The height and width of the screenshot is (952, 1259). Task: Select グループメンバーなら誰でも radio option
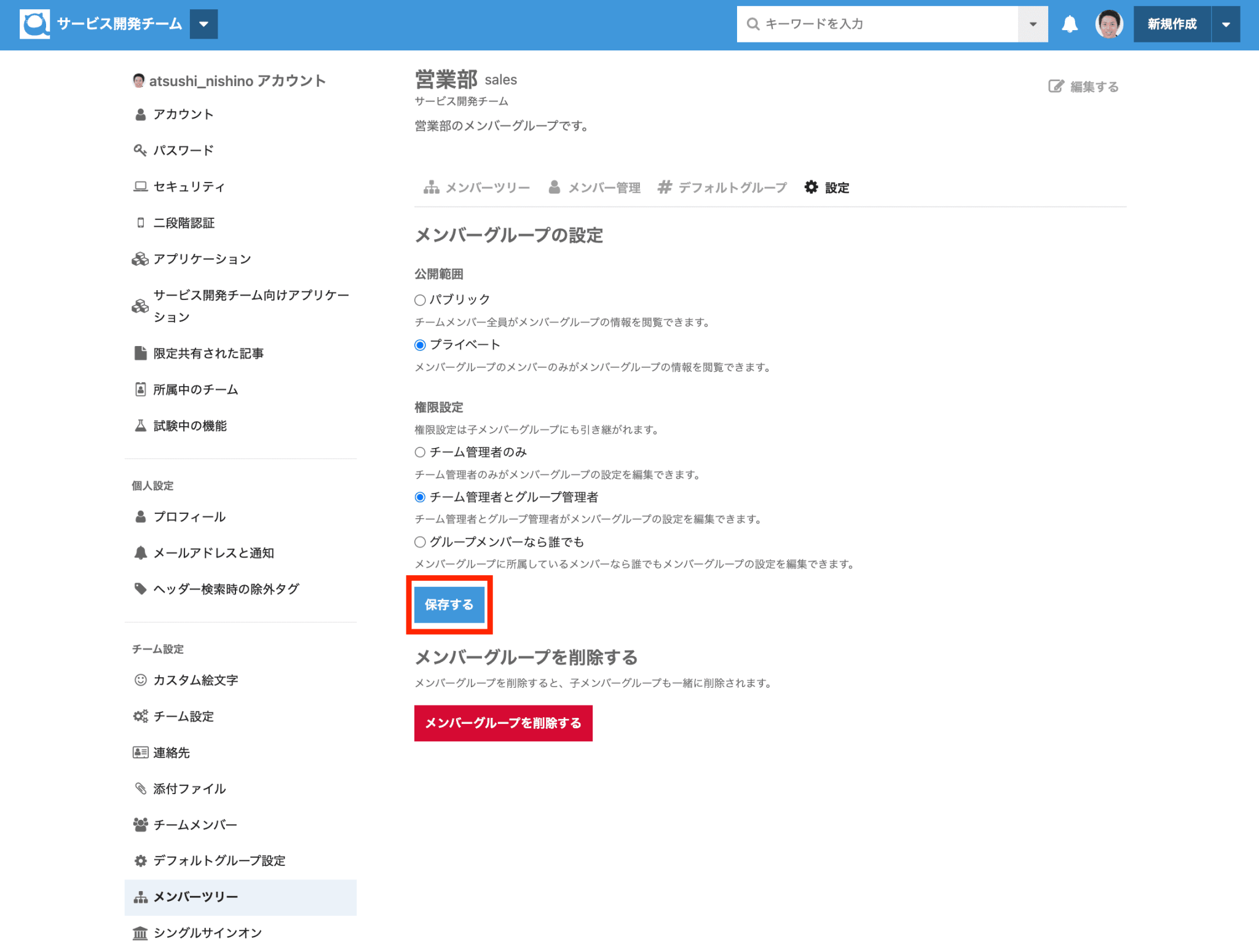[x=420, y=542]
